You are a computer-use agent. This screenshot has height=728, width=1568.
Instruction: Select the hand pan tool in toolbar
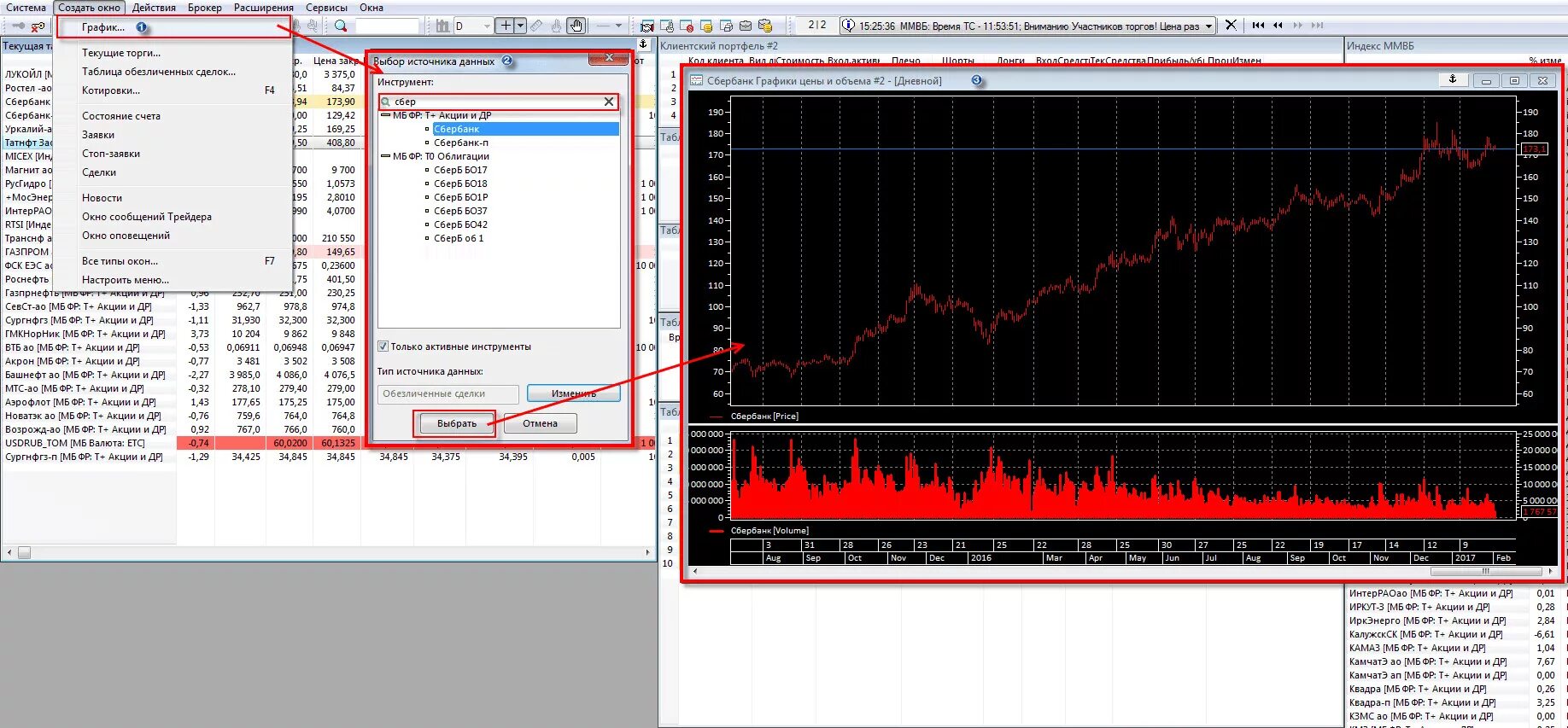pyautogui.click(x=576, y=26)
